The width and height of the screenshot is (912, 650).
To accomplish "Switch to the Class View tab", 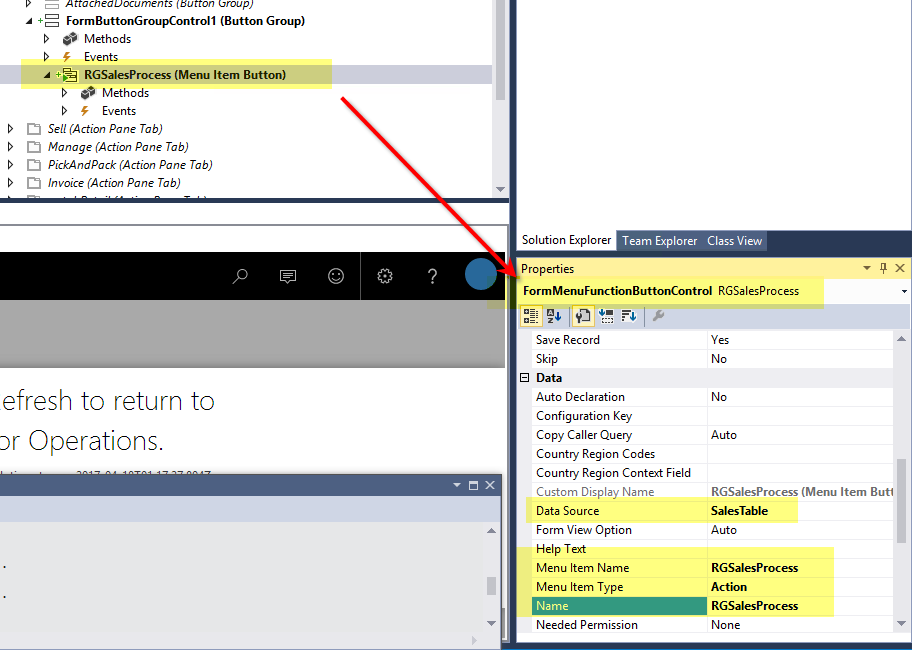I will pos(734,241).
